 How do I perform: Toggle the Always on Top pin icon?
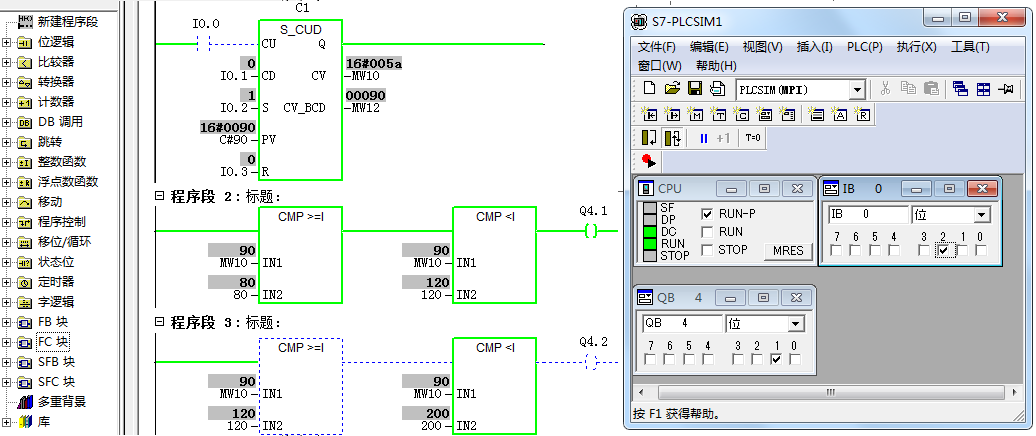(1007, 89)
